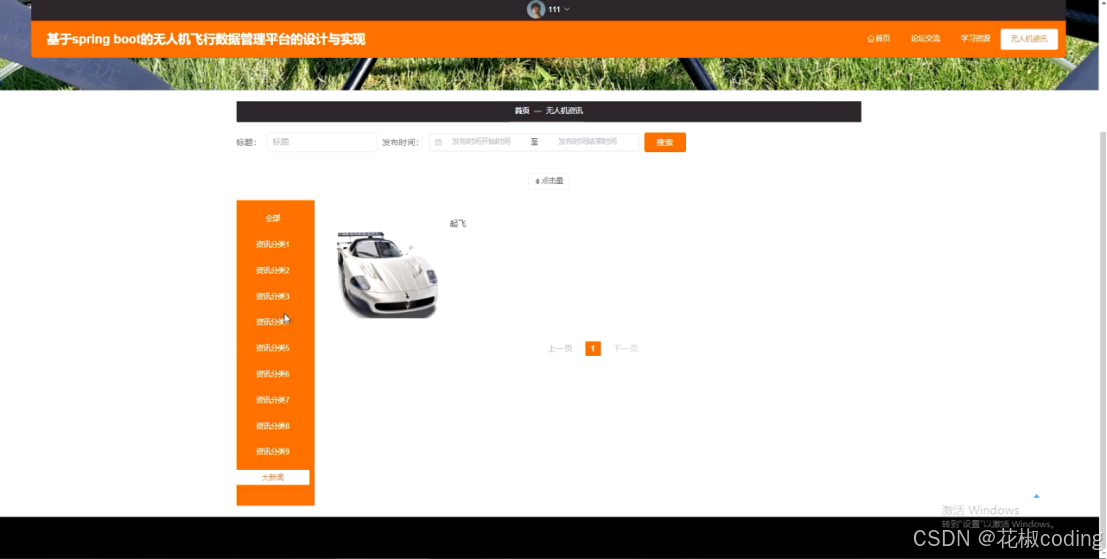Select category 资讯分类7
This screenshot has width=1107, height=559.
(x=273, y=400)
